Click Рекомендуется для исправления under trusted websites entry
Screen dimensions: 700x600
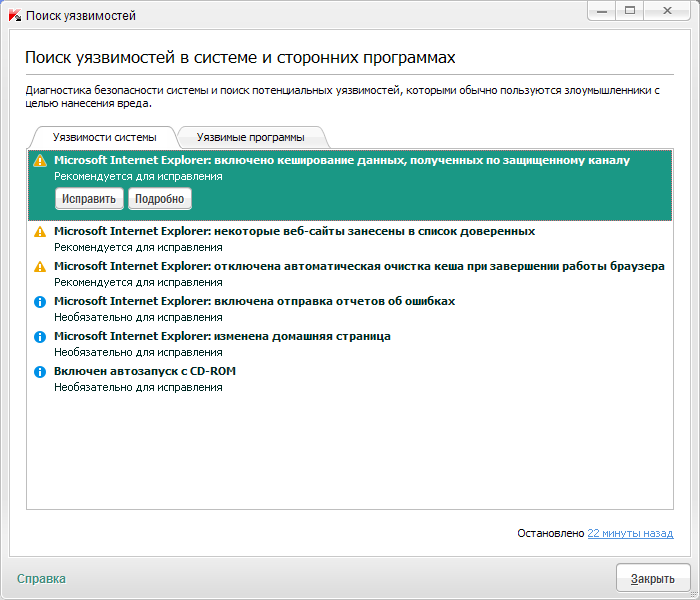(x=138, y=247)
